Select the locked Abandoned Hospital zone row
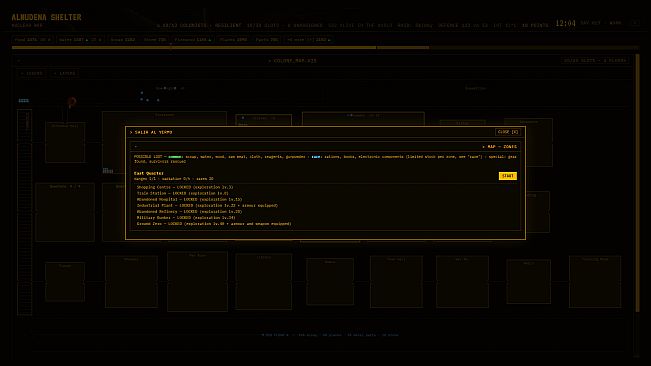This screenshot has width=651, height=366. click(189, 200)
